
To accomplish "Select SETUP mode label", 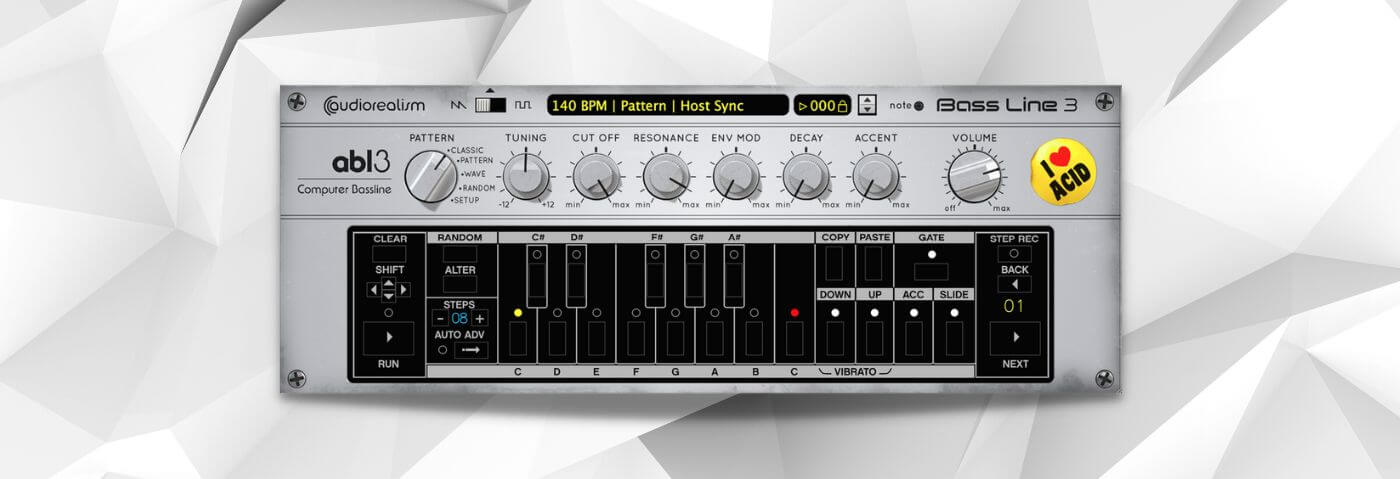I will 467,200.
